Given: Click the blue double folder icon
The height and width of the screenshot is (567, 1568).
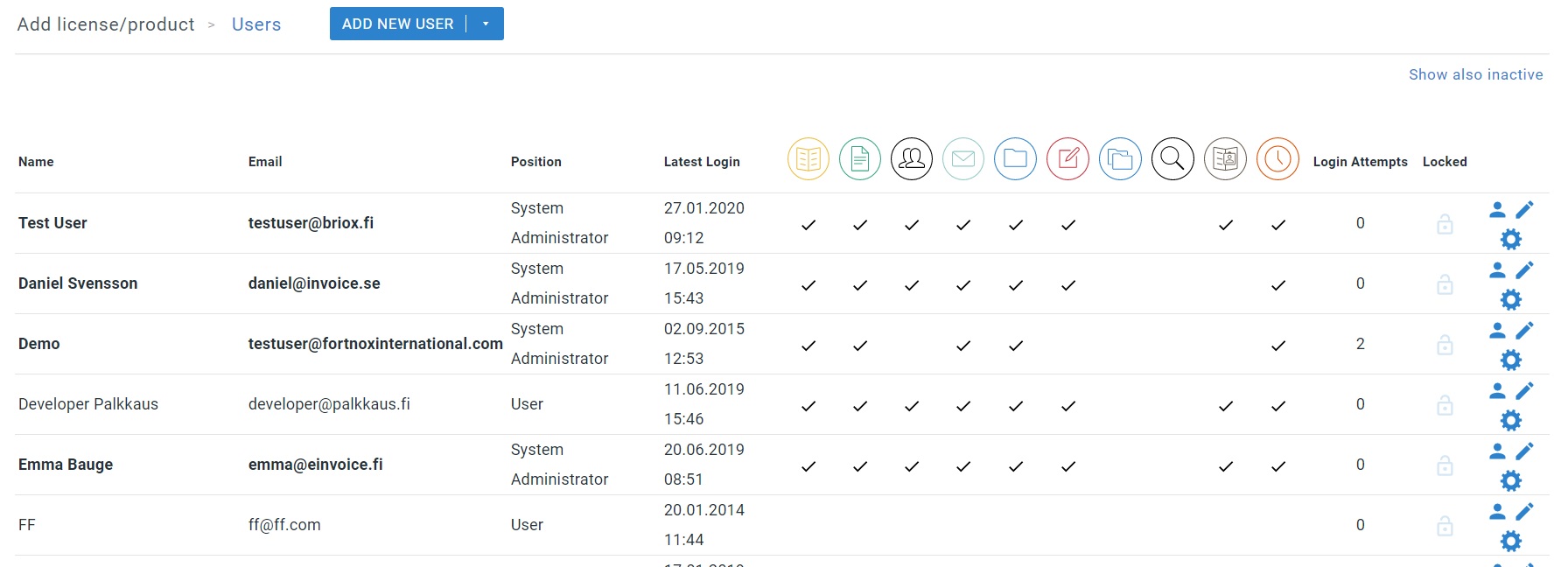Looking at the screenshot, I should click(1120, 159).
